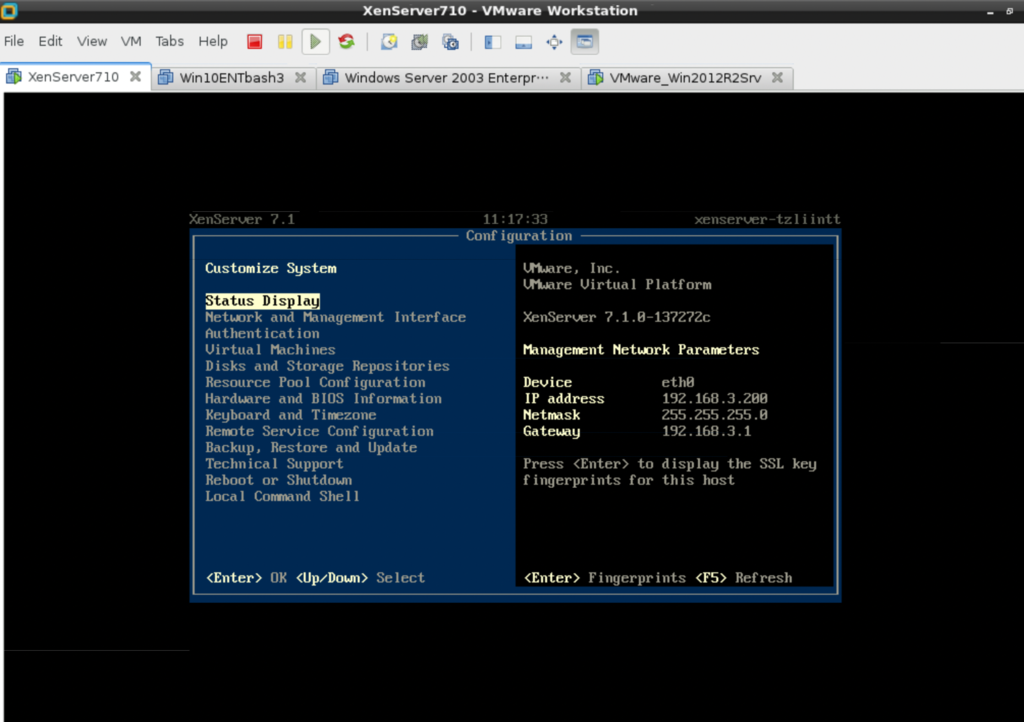
Task: Click the Netmask value 255.255.255.0
Action: tap(714, 415)
